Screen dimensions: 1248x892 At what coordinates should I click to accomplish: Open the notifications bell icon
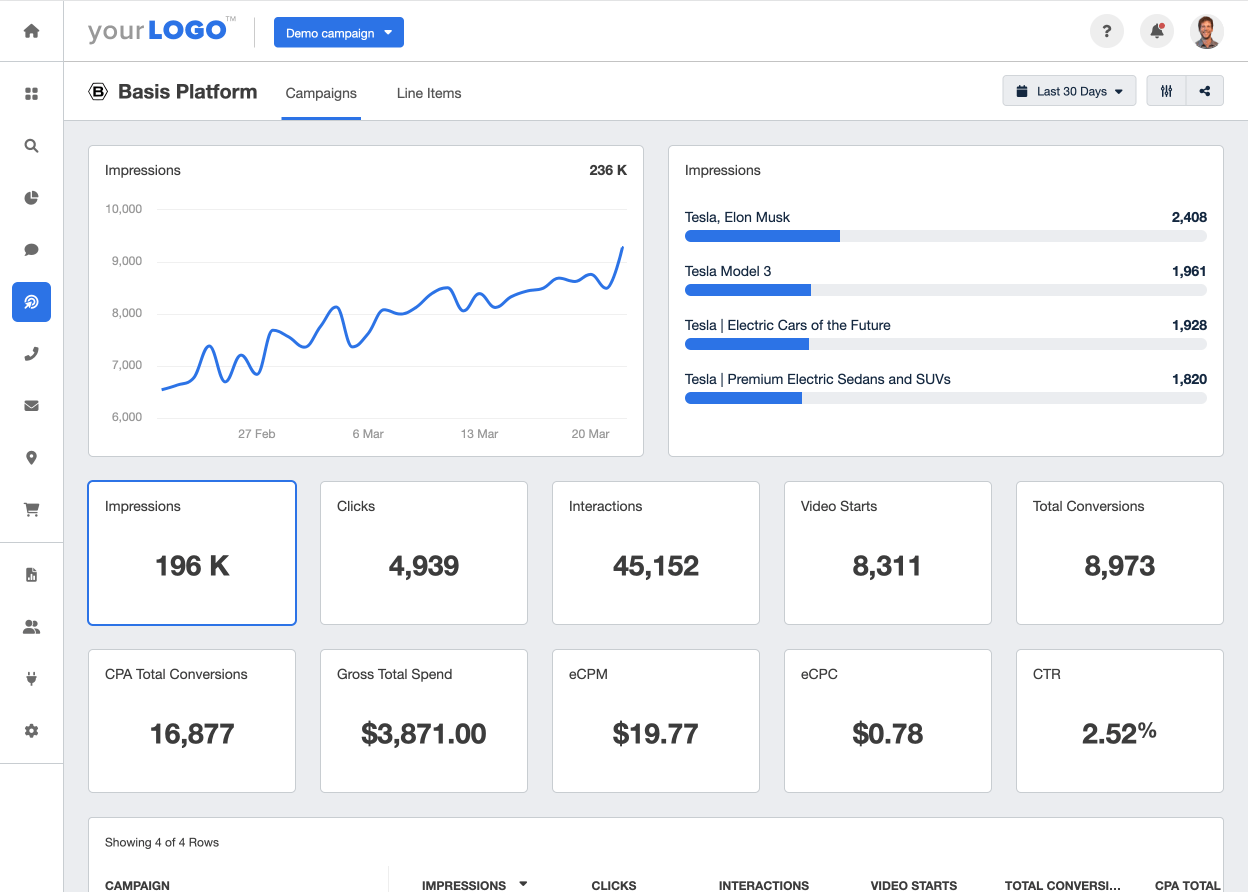pos(1157,31)
